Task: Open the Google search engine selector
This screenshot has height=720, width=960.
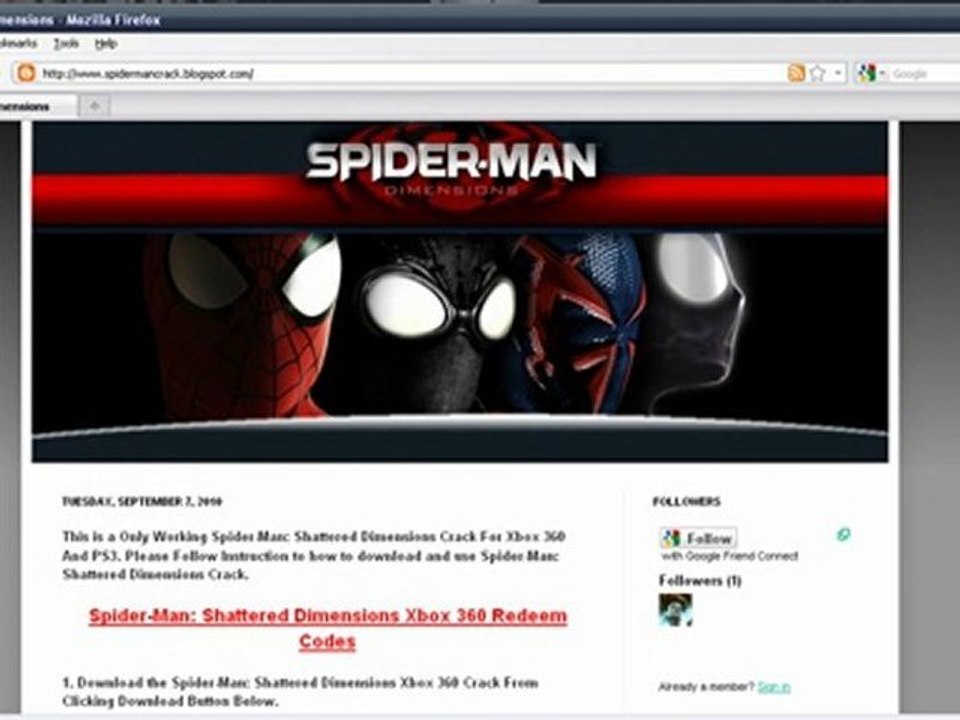Action: tap(871, 73)
